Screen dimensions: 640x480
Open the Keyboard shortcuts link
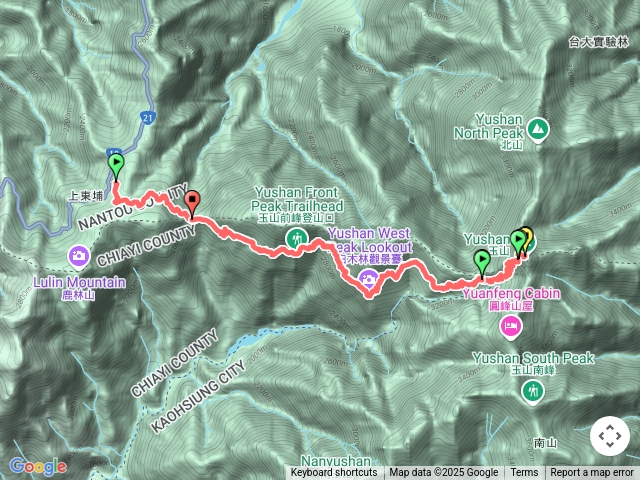334,473
